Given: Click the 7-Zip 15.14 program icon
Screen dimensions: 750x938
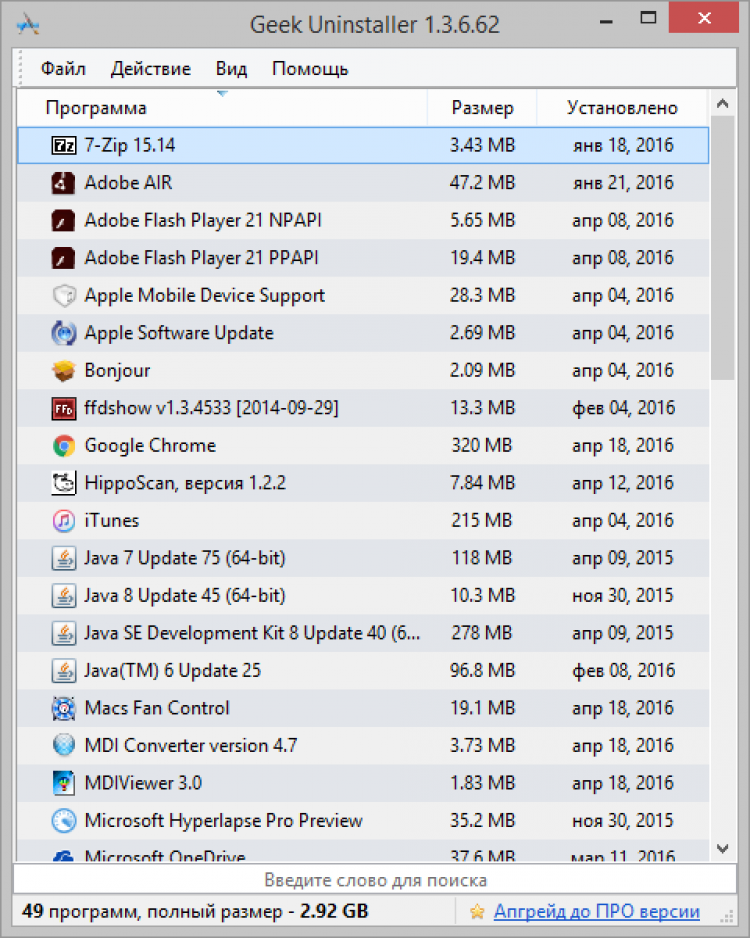Looking at the screenshot, I should 63,145.
